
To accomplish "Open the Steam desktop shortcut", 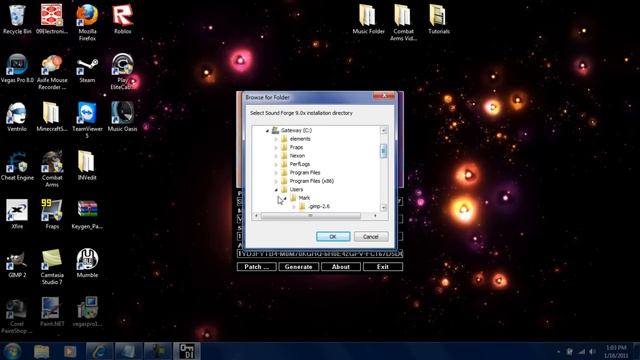I will (87, 68).
